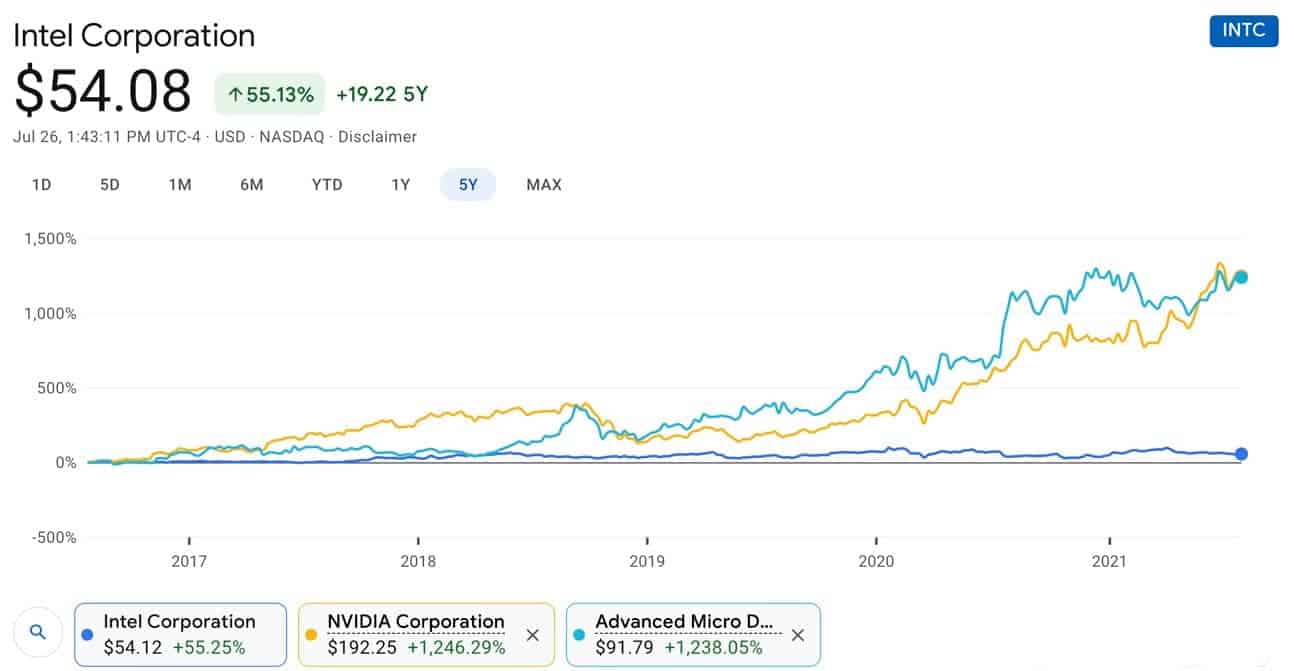Image resolution: width=1294 pixels, height=671 pixels.
Task: Click Intel line endpoint marker on chart
Action: point(1241,454)
